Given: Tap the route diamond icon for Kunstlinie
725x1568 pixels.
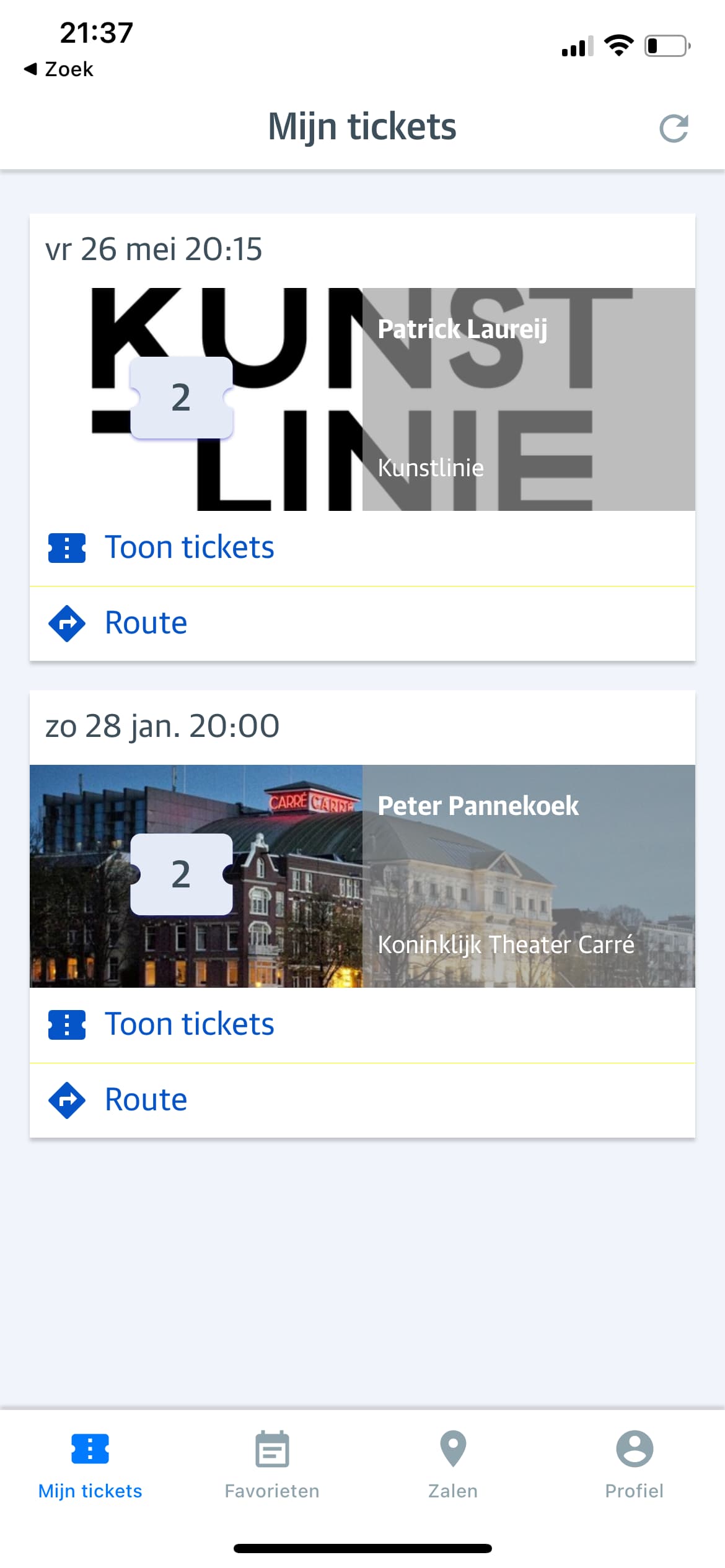Looking at the screenshot, I should click(67, 624).
